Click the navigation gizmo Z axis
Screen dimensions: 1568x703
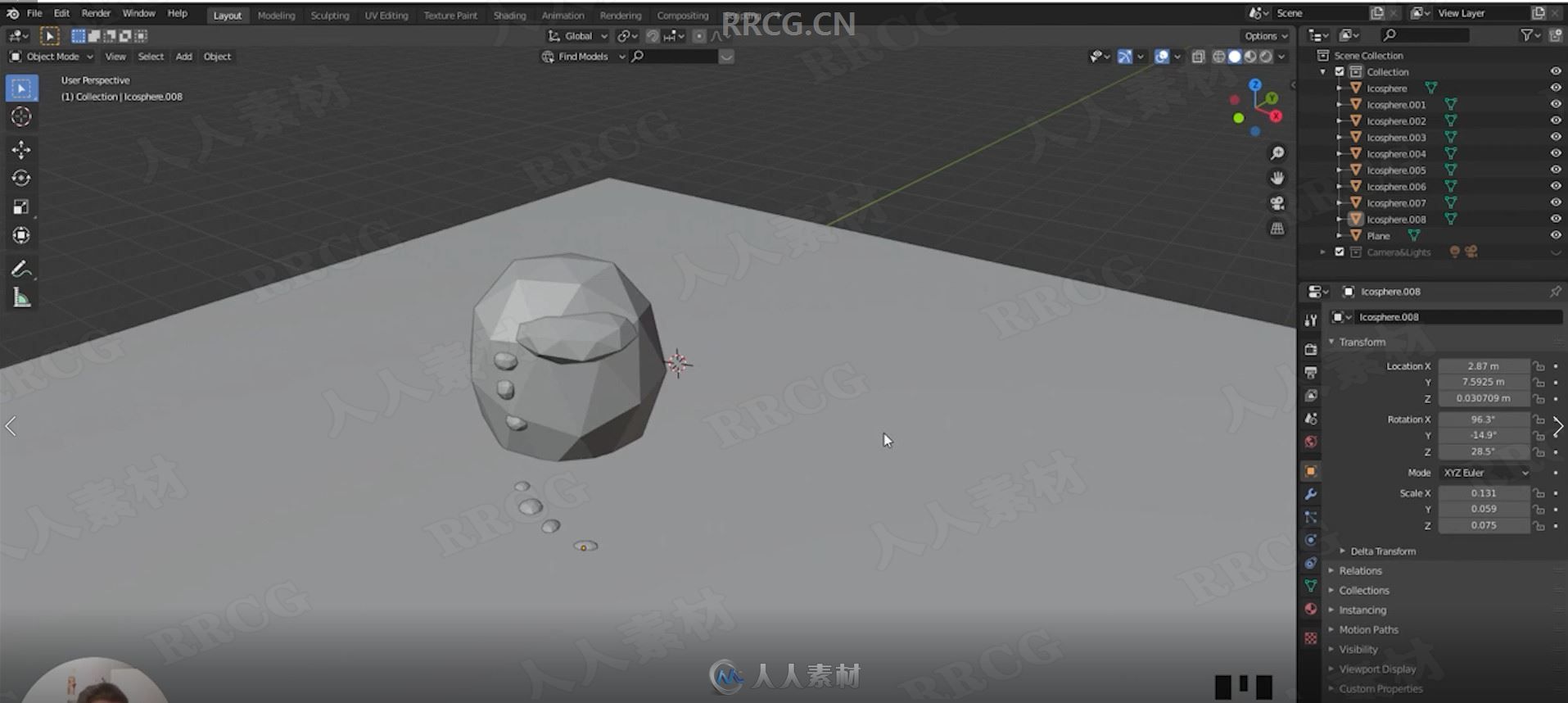pos(1255,84)
